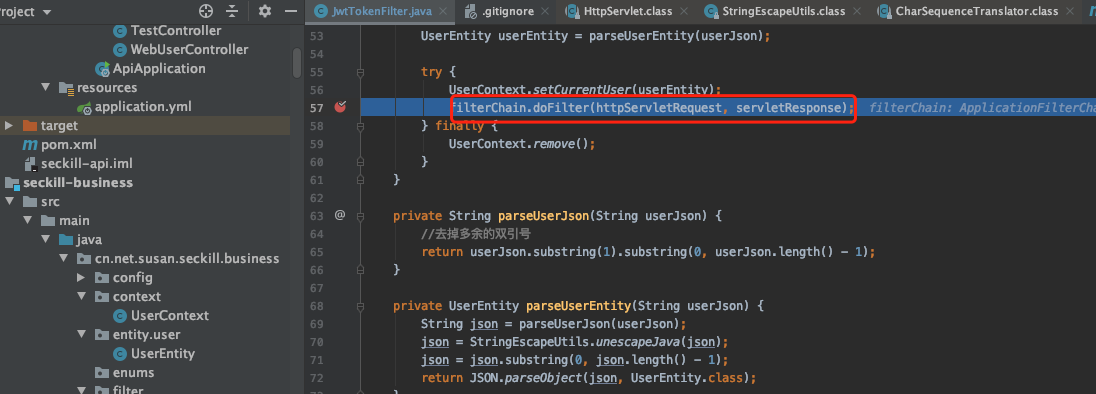Open application.yml in project tree

tap(143, 107)
